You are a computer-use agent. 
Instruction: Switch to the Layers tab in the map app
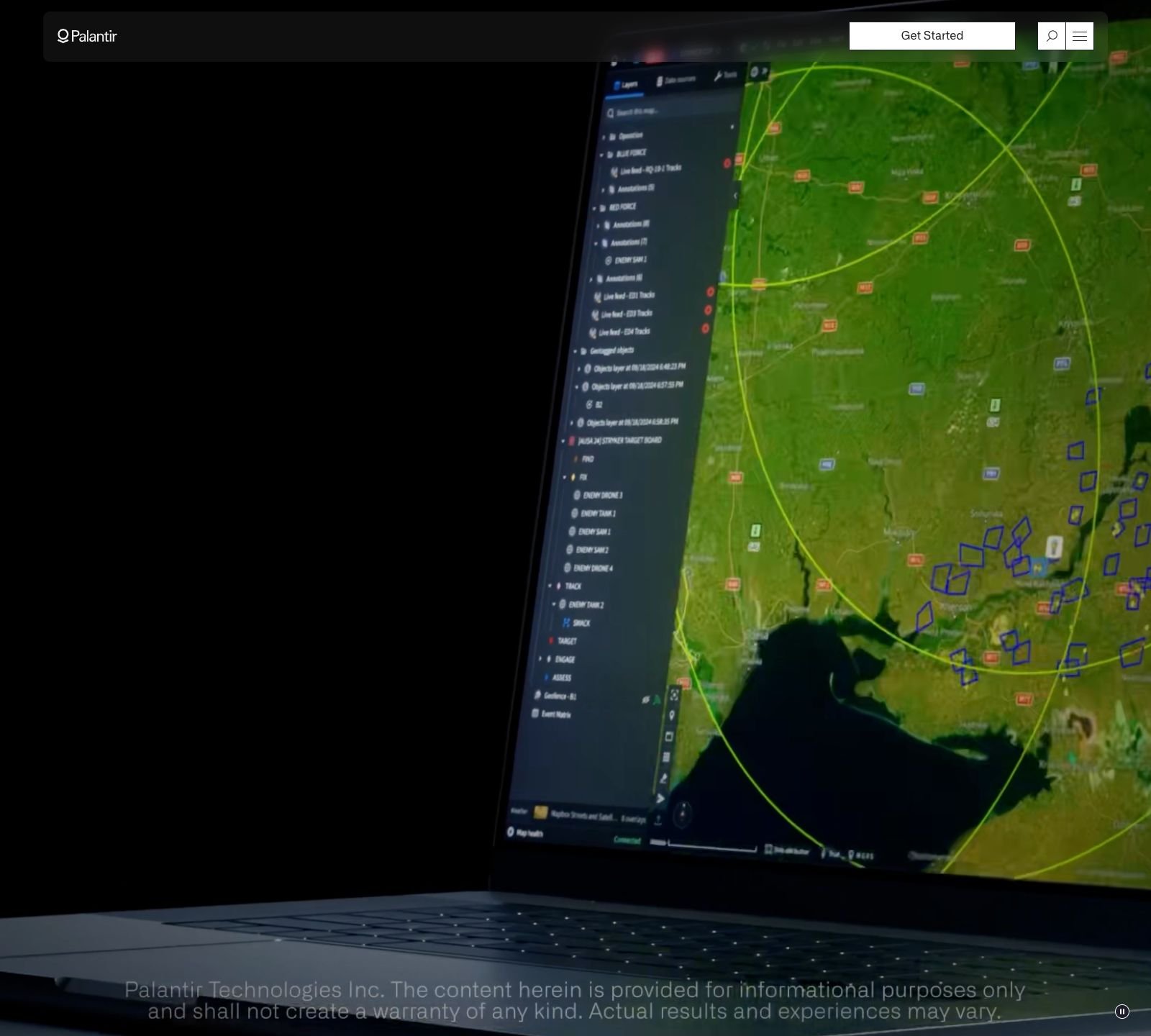(626, 85)
